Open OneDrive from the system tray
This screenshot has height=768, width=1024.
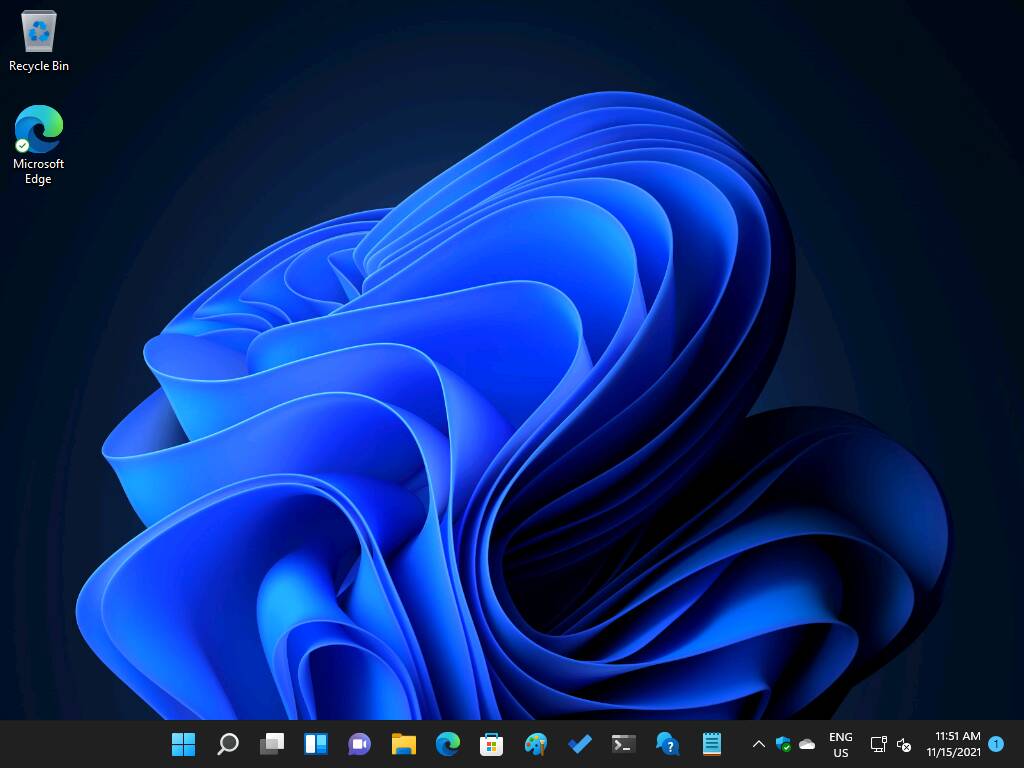pyautogui.click(x=808, y=744)
